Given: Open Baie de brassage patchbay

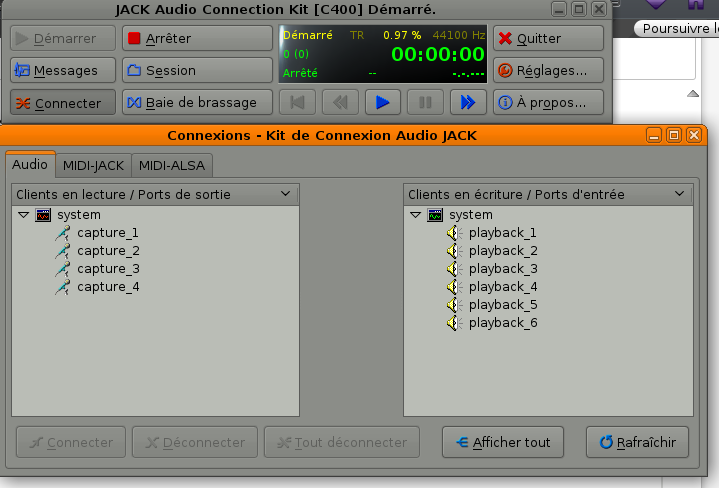Looking at the screenshot, I should 197,102.
